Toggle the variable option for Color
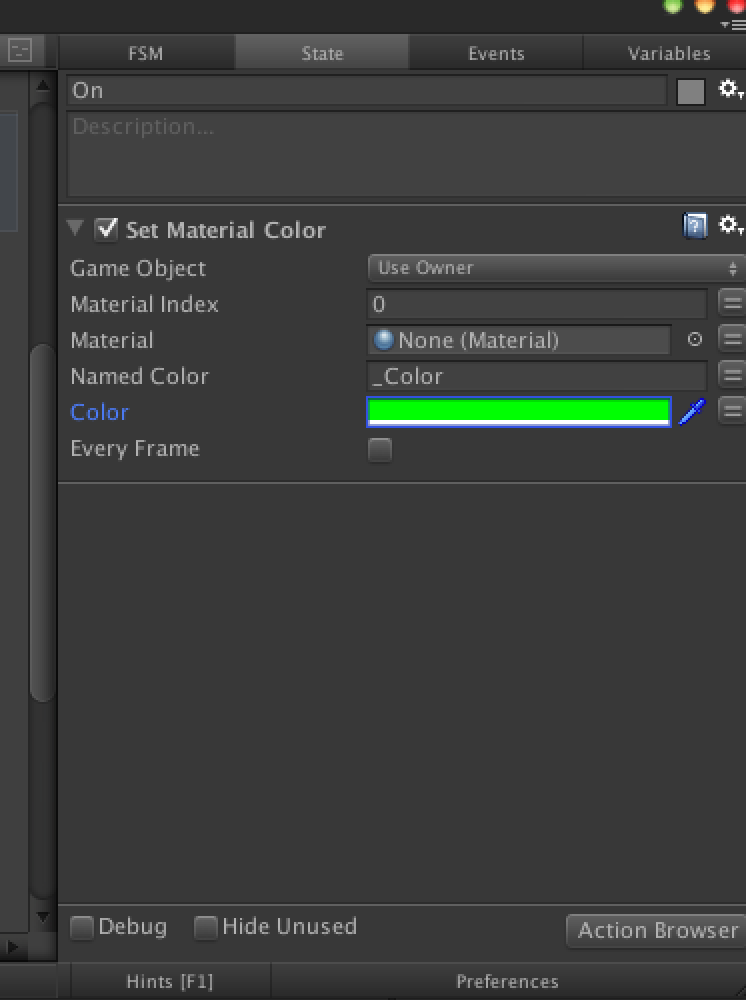 click(732, 411)
